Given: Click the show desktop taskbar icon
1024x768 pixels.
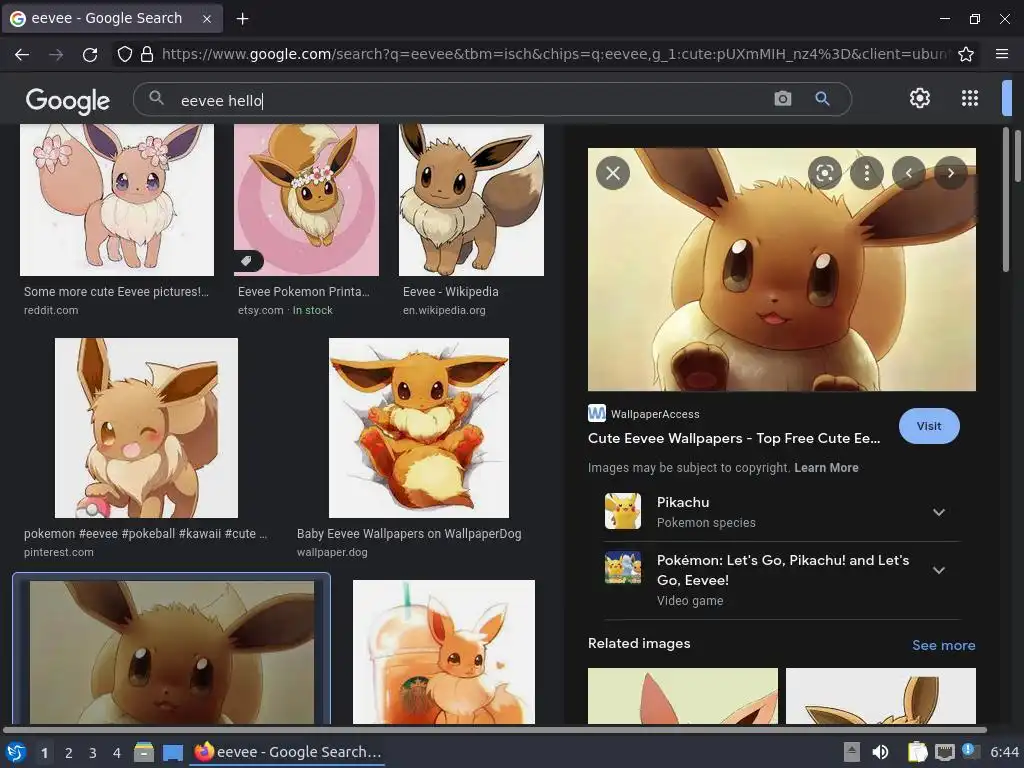Looking at the screenshot, I should (172, 753).
